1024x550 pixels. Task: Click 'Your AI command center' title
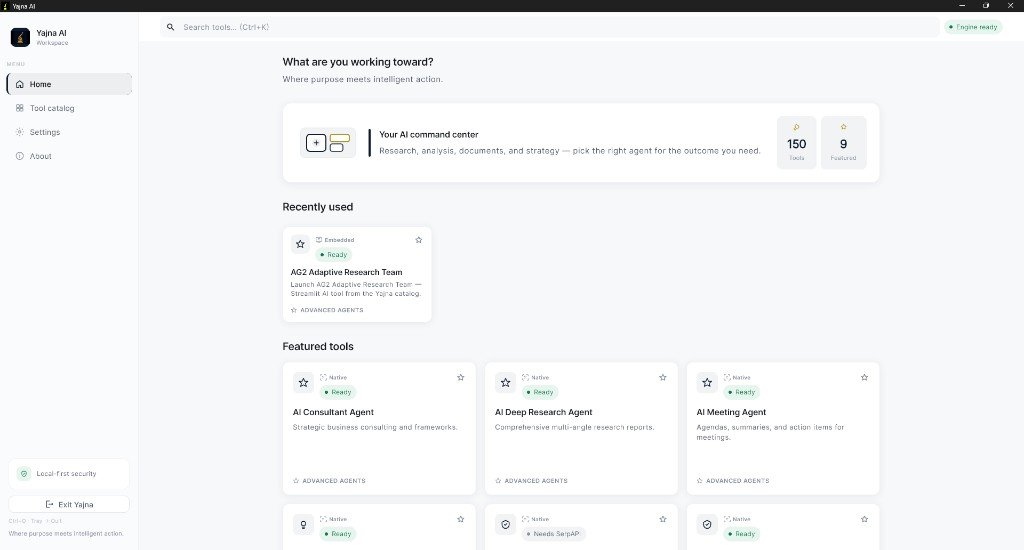click(x=429, y=135)
